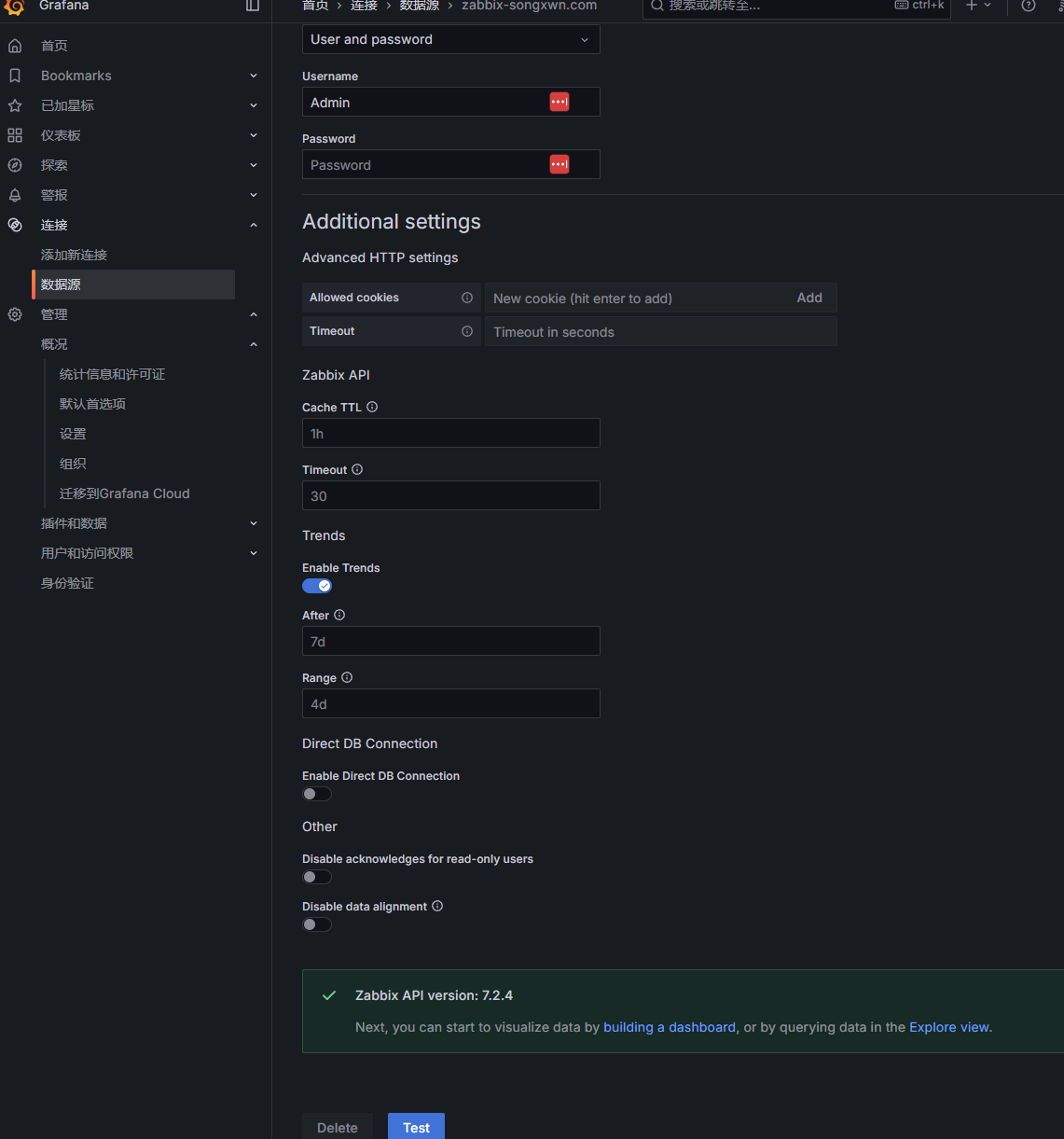Open the building a dashboard link

(x=670, y=1027)
